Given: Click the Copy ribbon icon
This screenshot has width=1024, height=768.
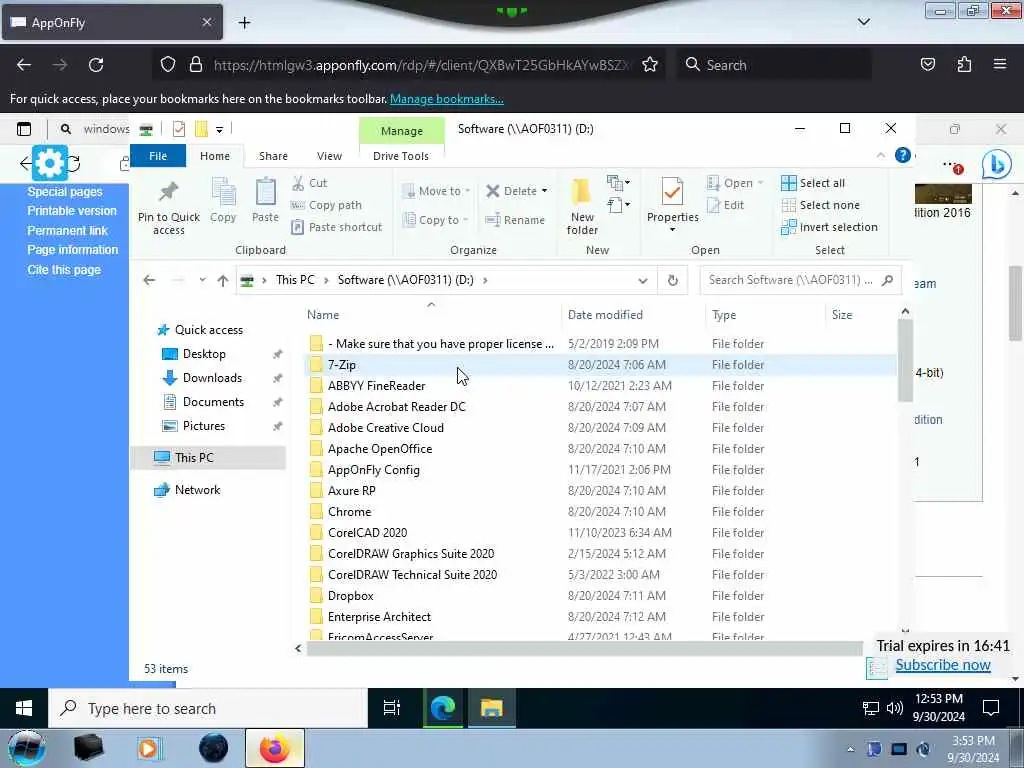Looking at the screenshot, I should tap(223, 200).
